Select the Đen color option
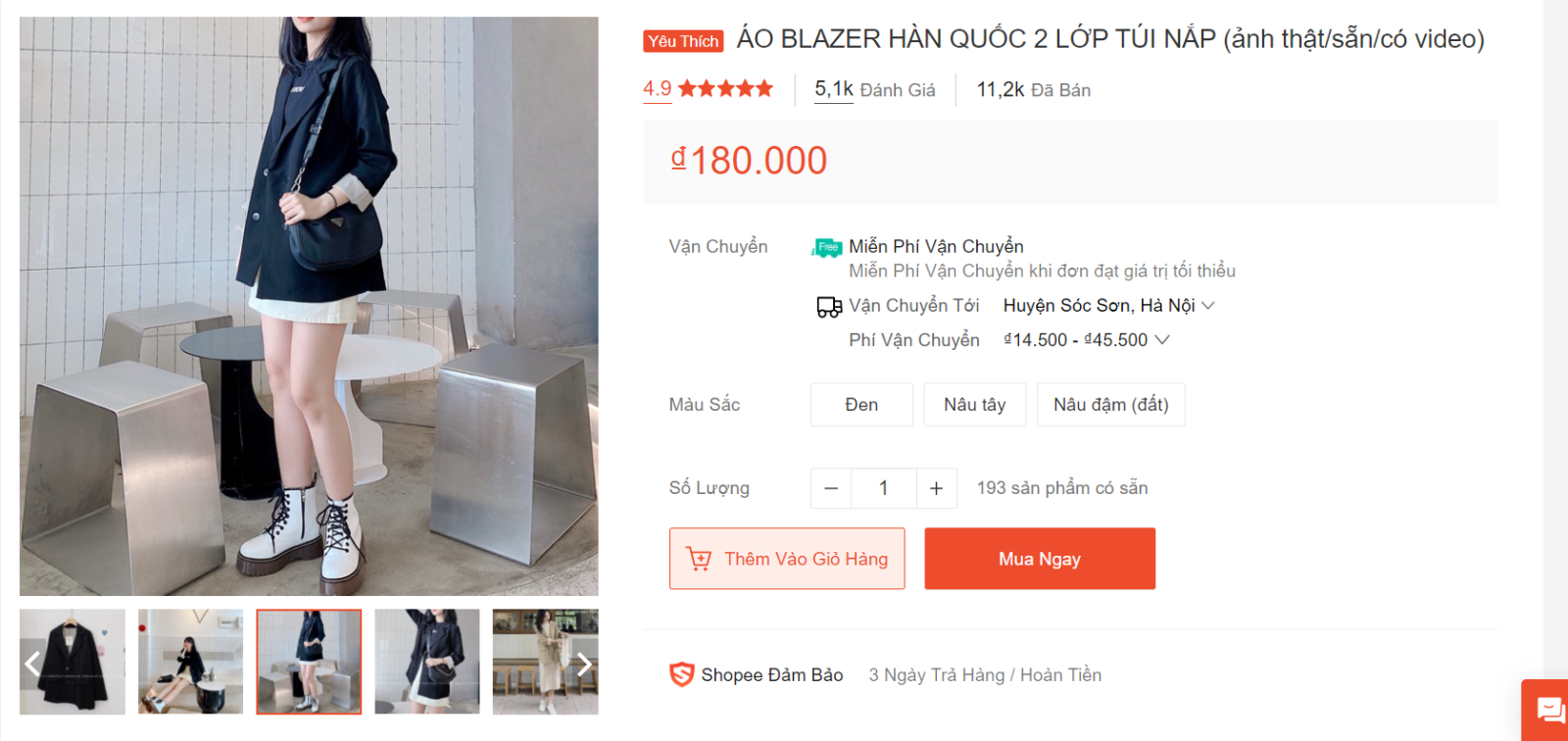The height and width of the screenshot is (741, 1568). [x=861, y=405]
